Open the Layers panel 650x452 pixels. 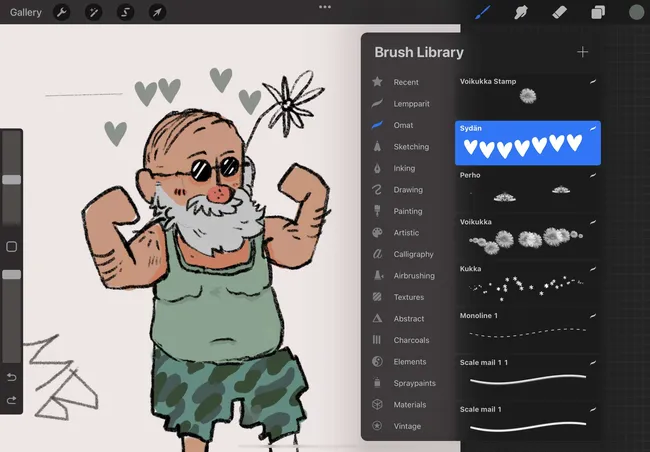pos(598,12)
